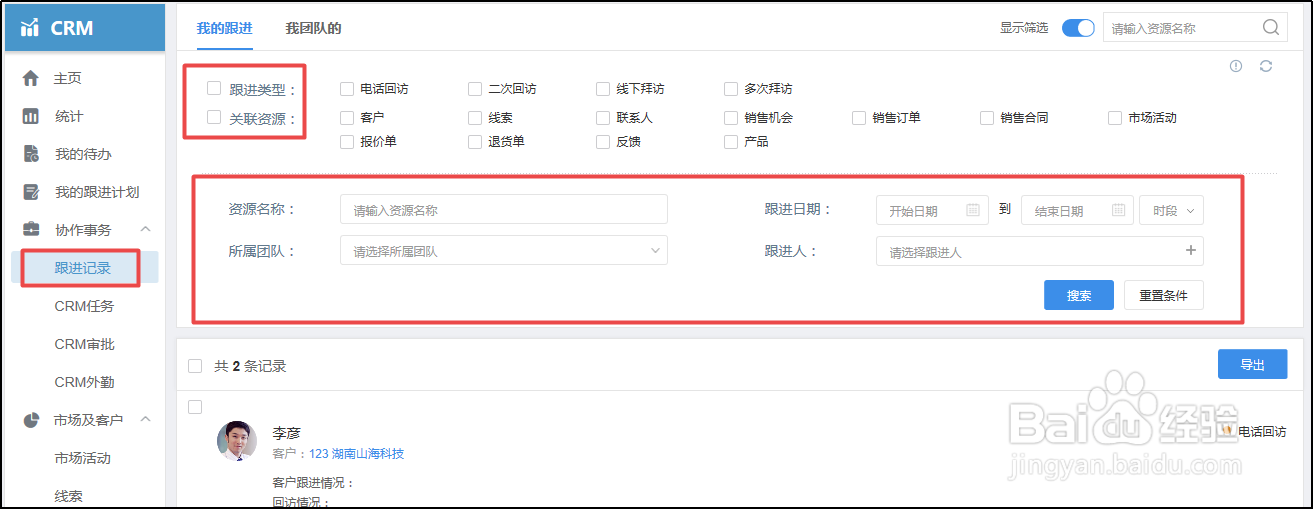Click the 跟进人 selection field
Screen dimensions: 1314x510
coord(1040,251)
